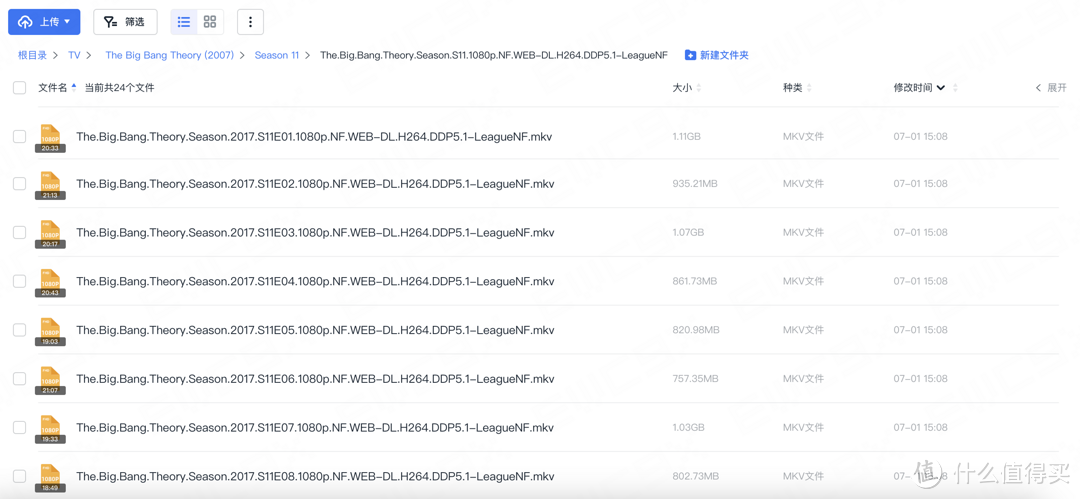The image size is (1080, 499).
Task: Click the S11E03 video file icon
Action: pos(50,234)
